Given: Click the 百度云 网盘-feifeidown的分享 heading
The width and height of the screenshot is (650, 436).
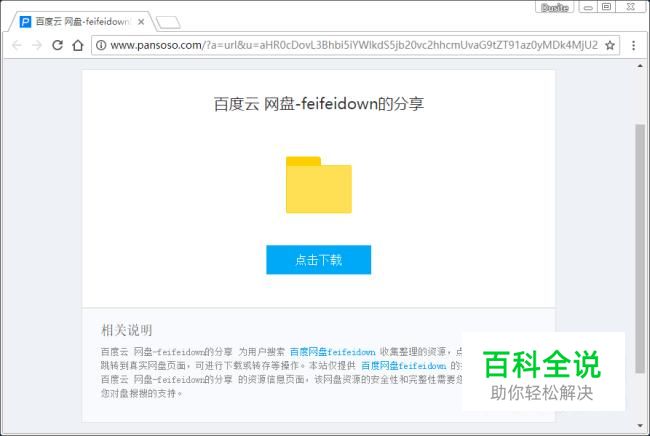Looking at the screenshot, I should (x=319, y=104).
